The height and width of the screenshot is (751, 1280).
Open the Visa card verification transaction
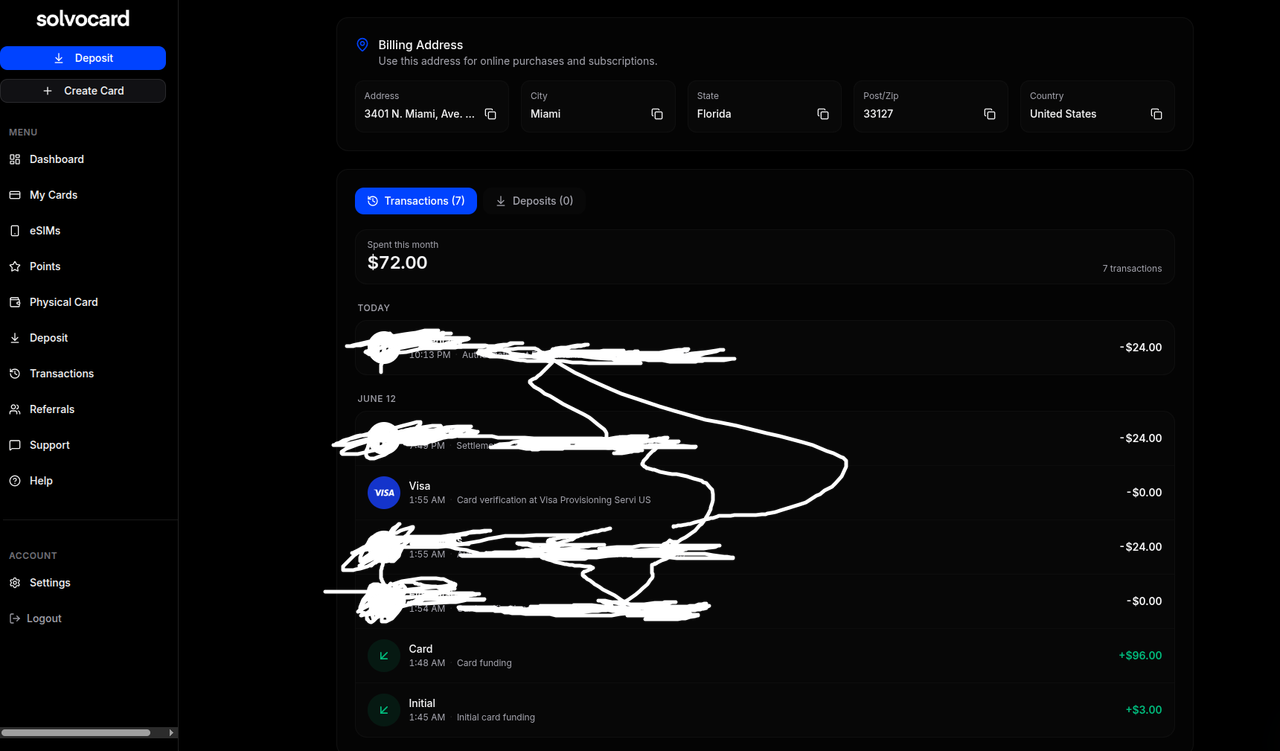pyautogui.click(x=765, y=492)
